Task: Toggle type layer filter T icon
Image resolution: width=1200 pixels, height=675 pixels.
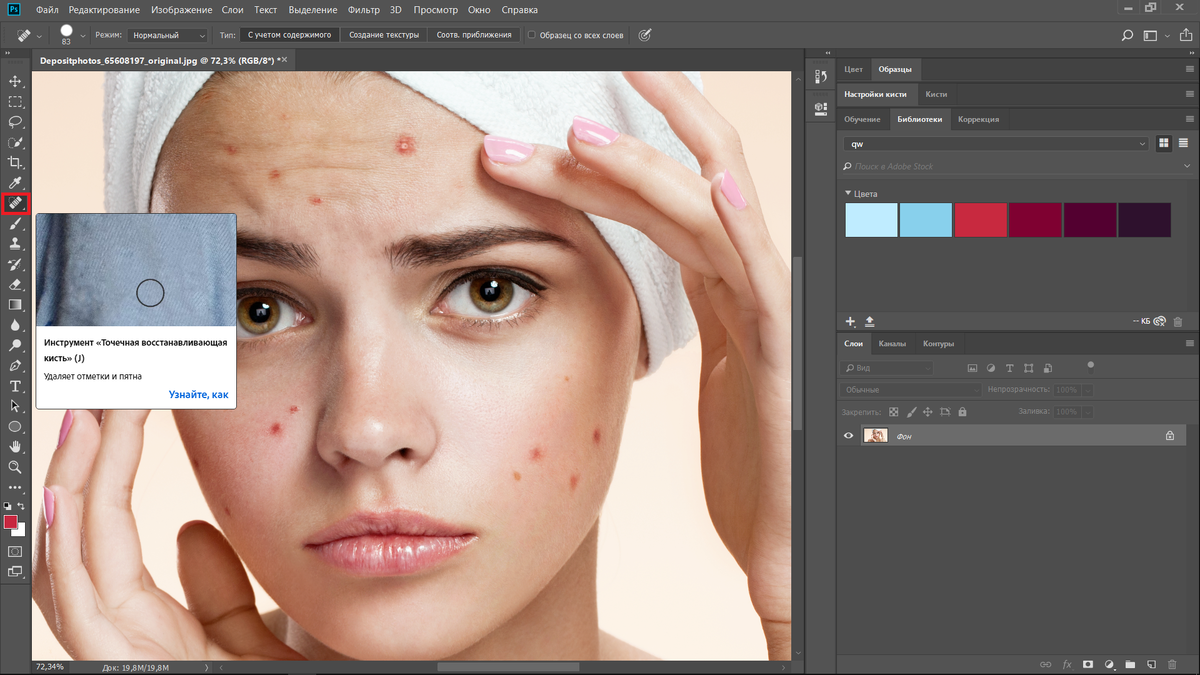Action: click(1010, 368)
